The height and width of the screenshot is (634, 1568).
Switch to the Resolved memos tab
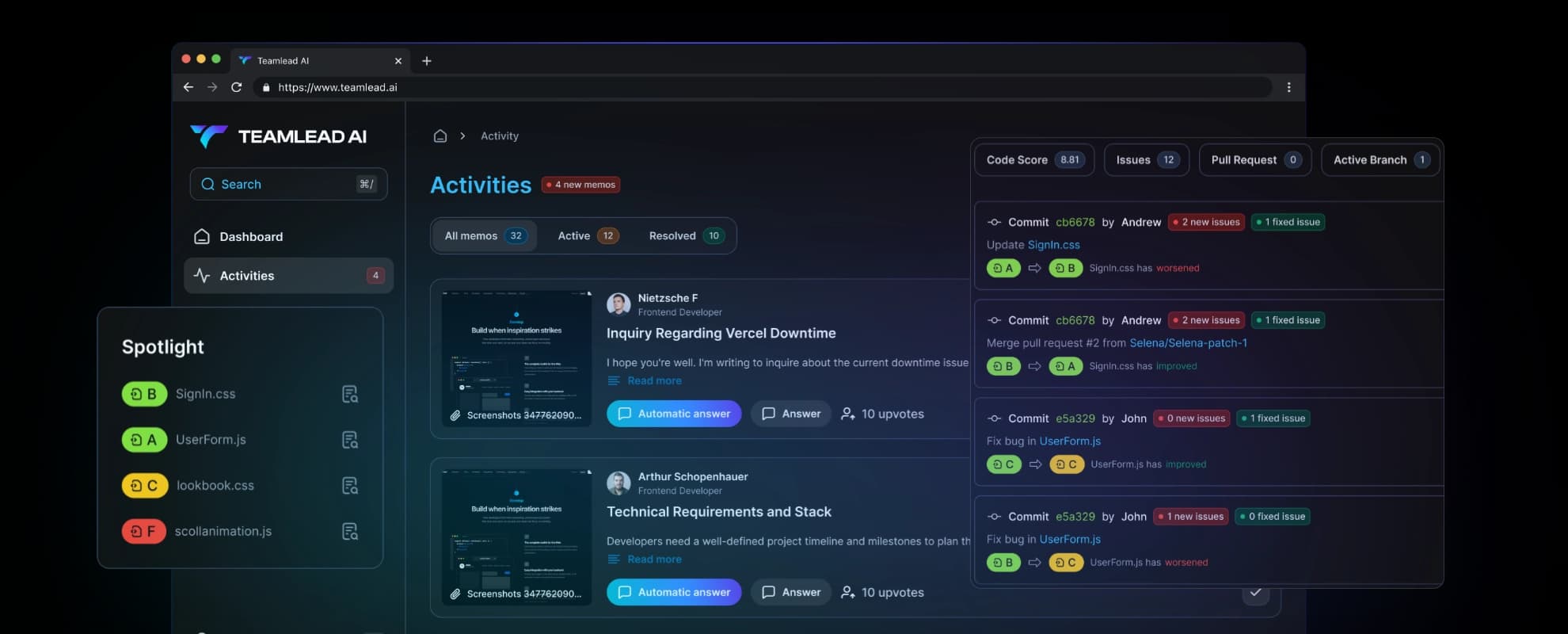click(685, 236)
